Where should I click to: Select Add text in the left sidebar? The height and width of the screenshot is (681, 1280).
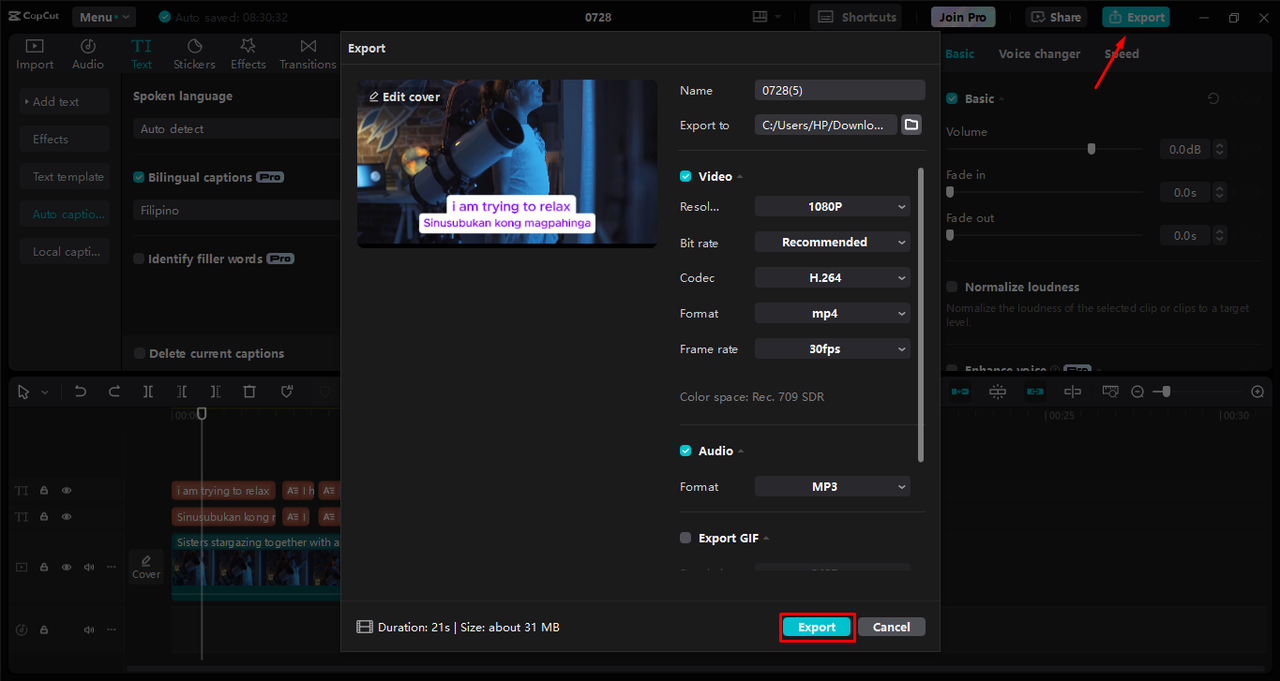pos(65,102)
